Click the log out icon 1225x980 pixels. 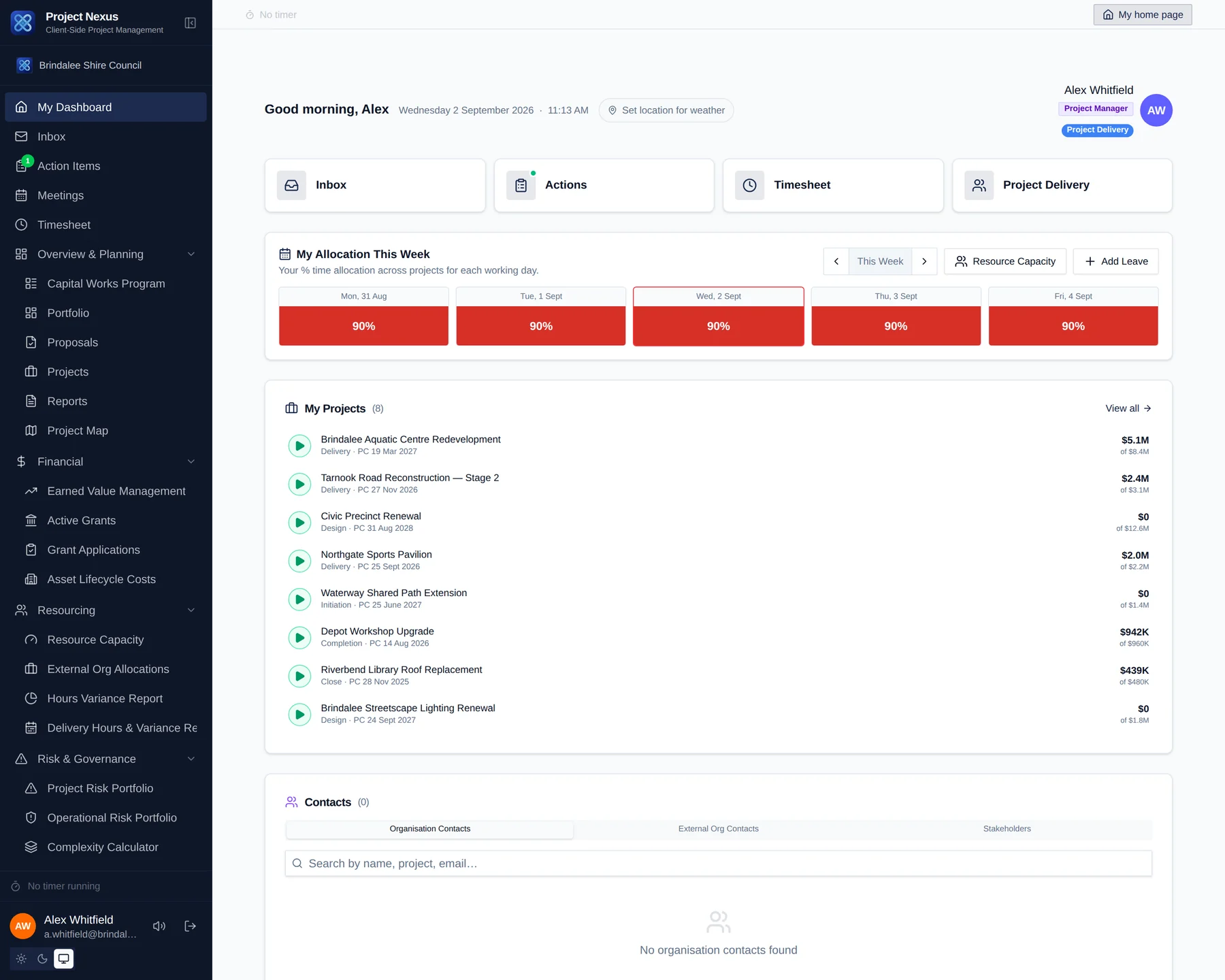[x=191, y=926]
